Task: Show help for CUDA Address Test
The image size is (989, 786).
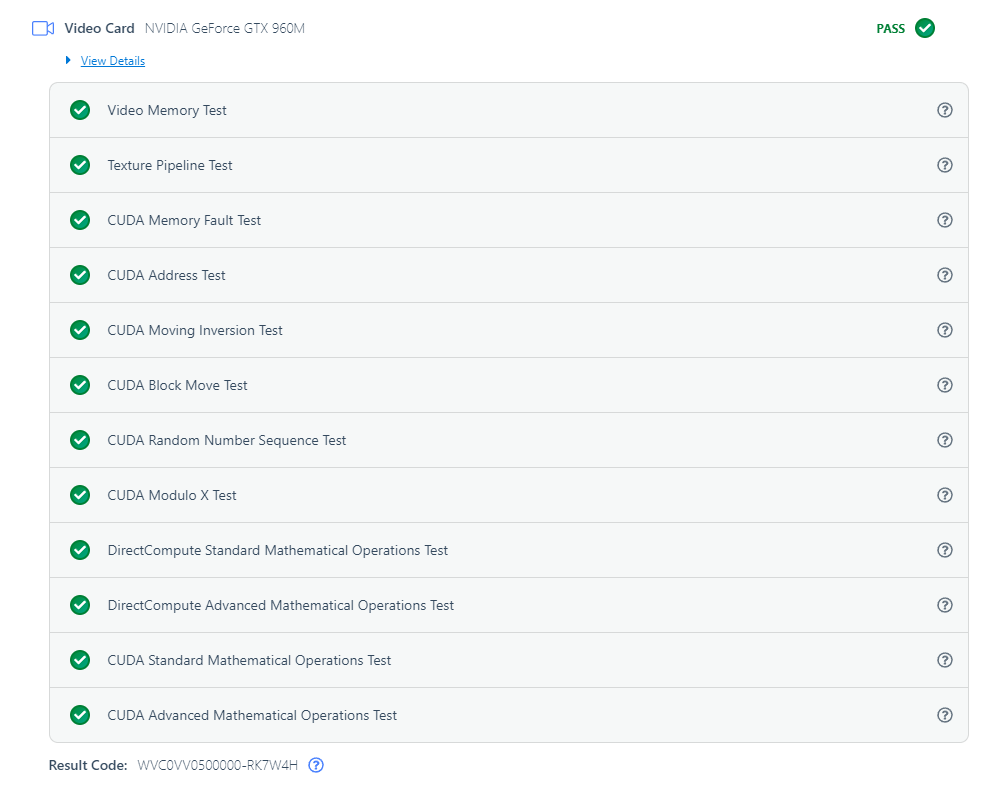Action: (944, 275)
